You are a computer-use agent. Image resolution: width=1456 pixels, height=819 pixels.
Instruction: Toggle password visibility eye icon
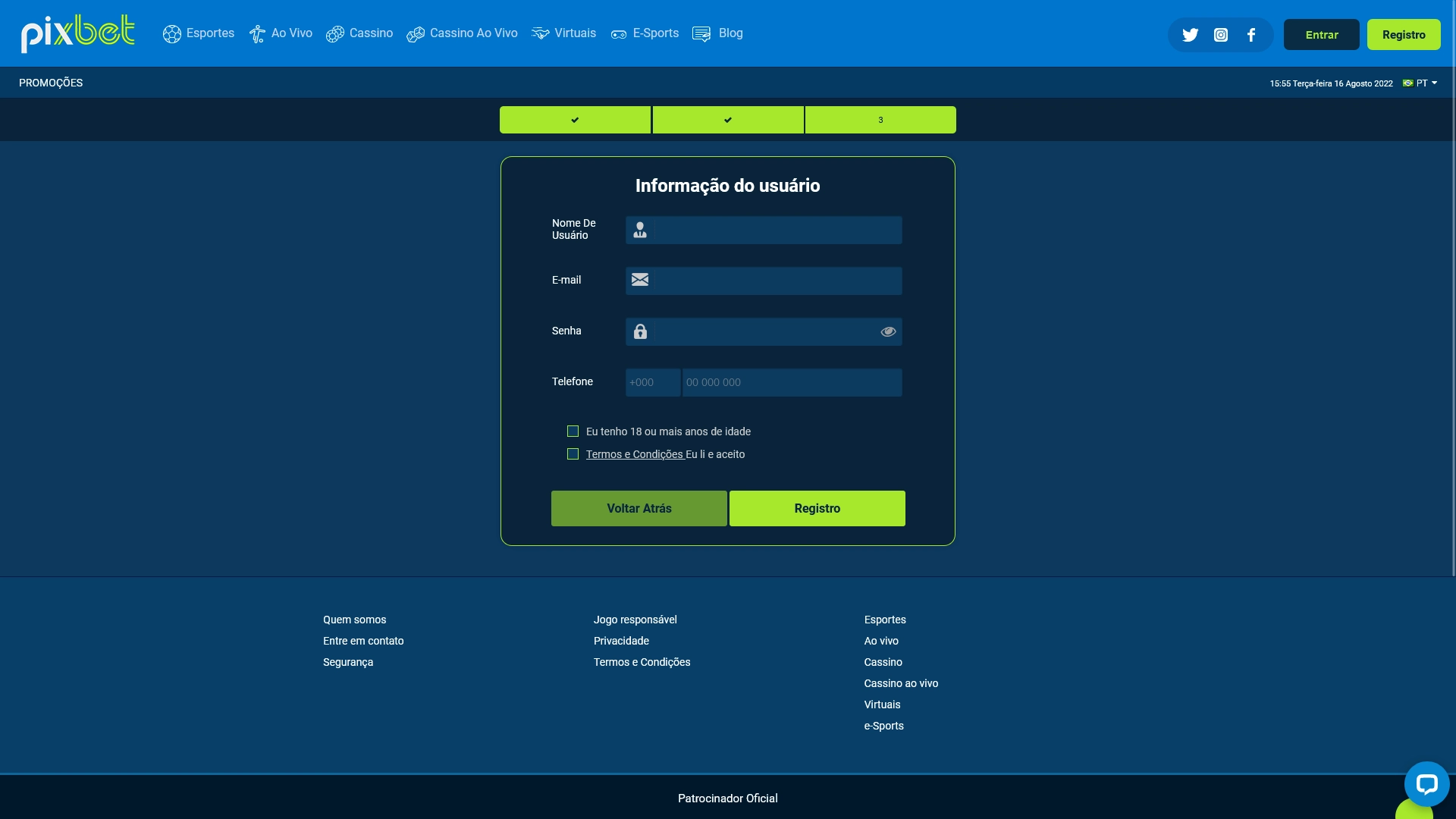click(887, 331)
